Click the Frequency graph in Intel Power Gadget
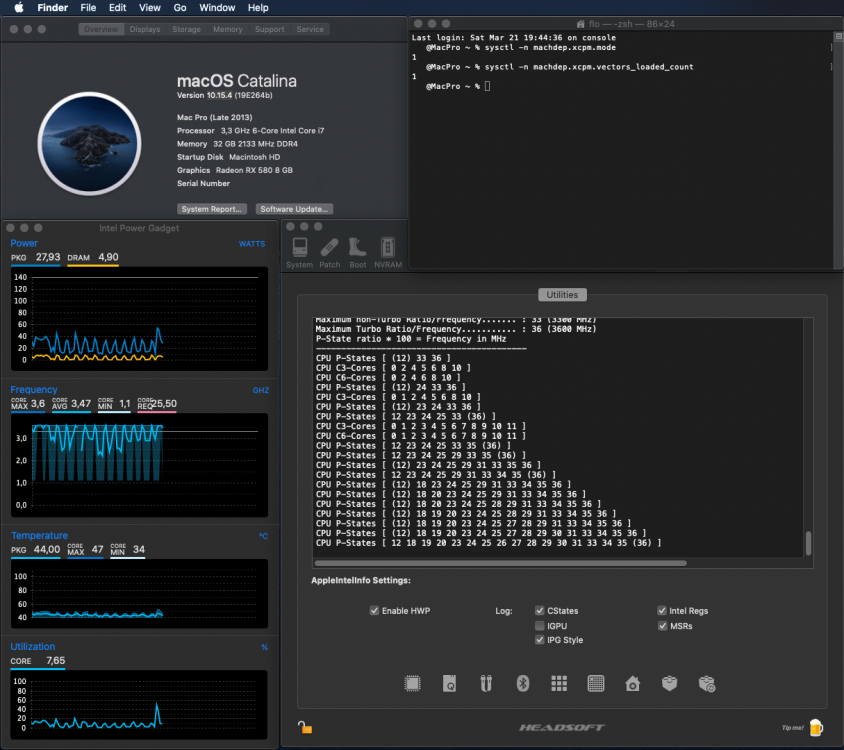 click(x=139, y=465)
